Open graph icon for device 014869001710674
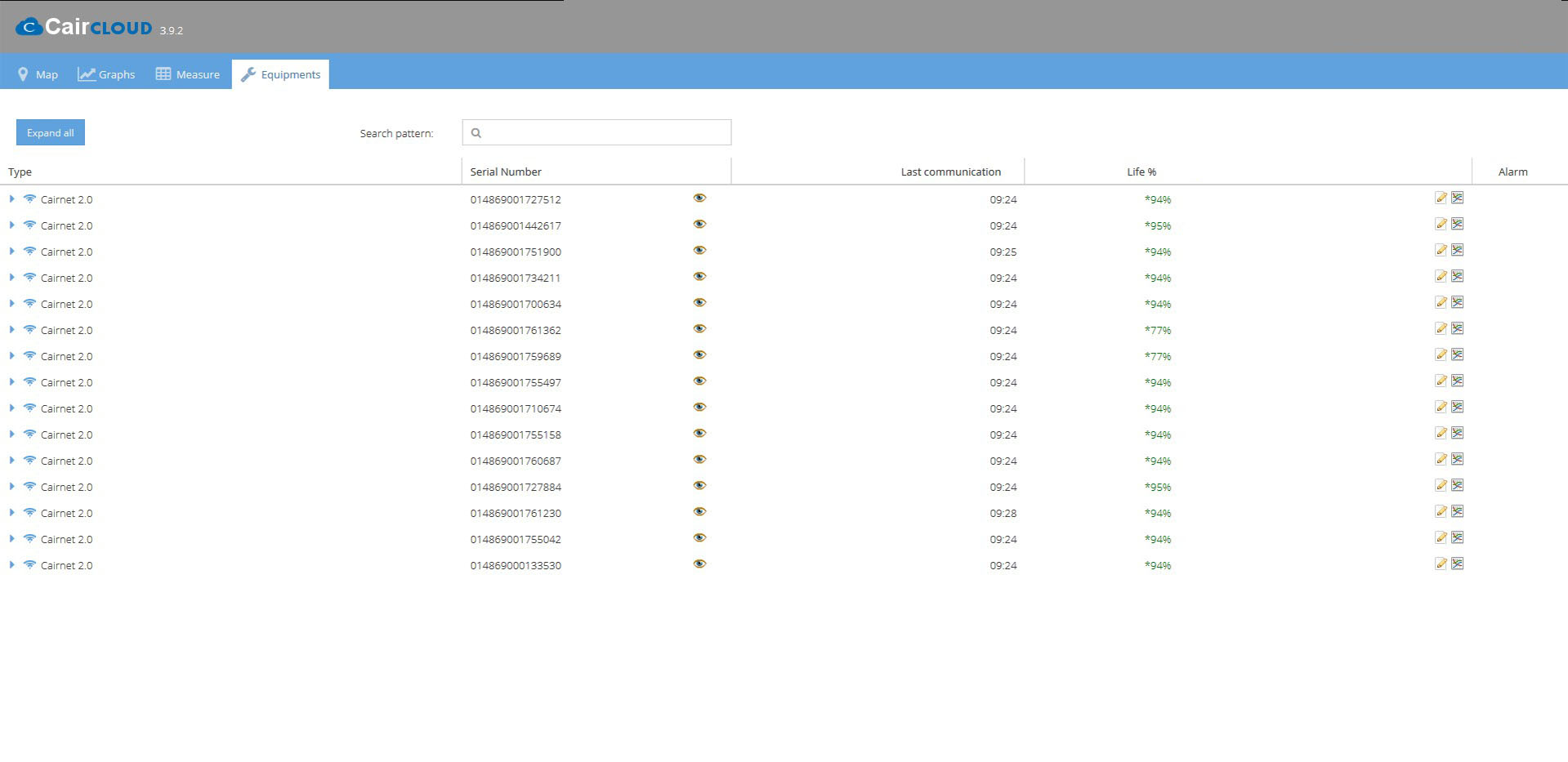The image size is (1568, 762). pos(1457,408)
